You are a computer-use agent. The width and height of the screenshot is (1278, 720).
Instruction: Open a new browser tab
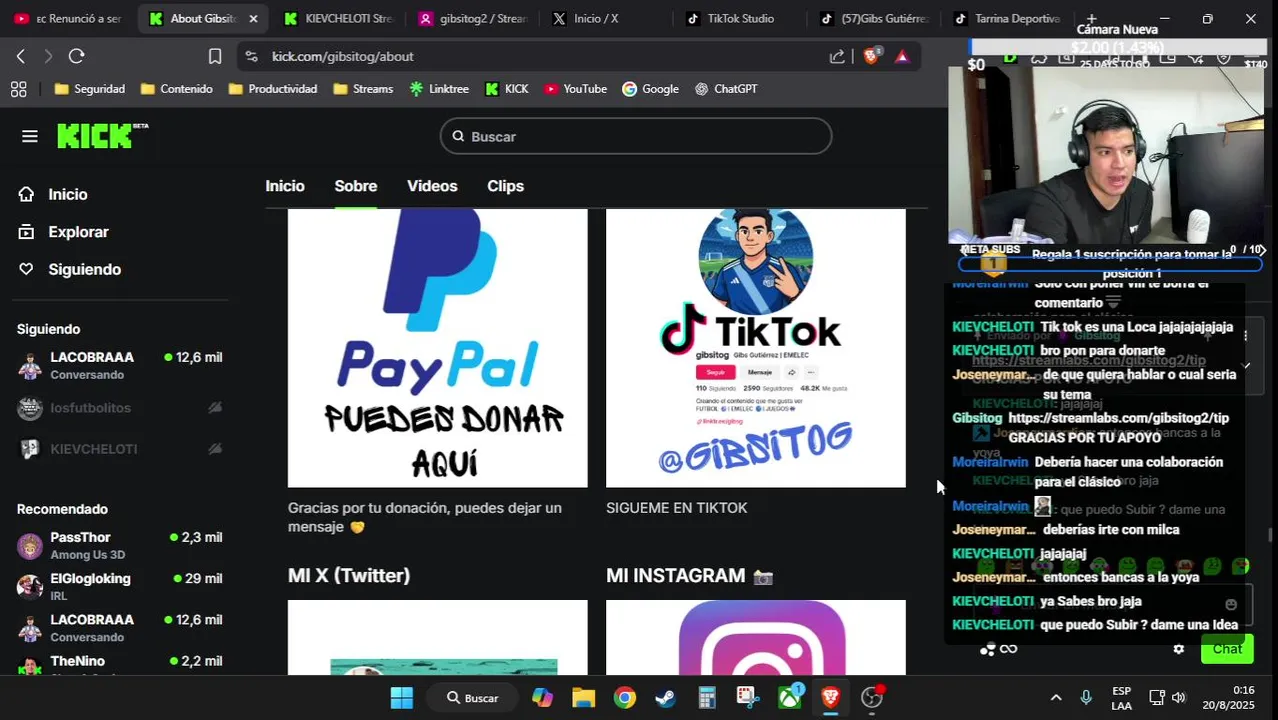click(x=1091, y=18)
